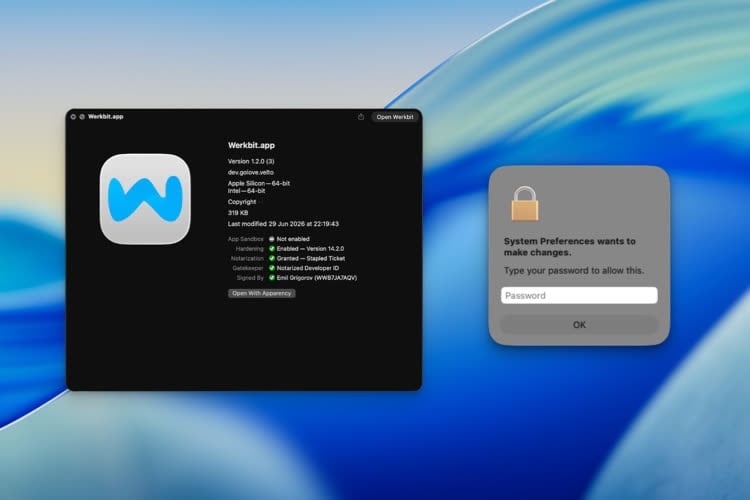Click the dev.golove.velto bundle identifier
750x500 pixels.
pos(251,172)
